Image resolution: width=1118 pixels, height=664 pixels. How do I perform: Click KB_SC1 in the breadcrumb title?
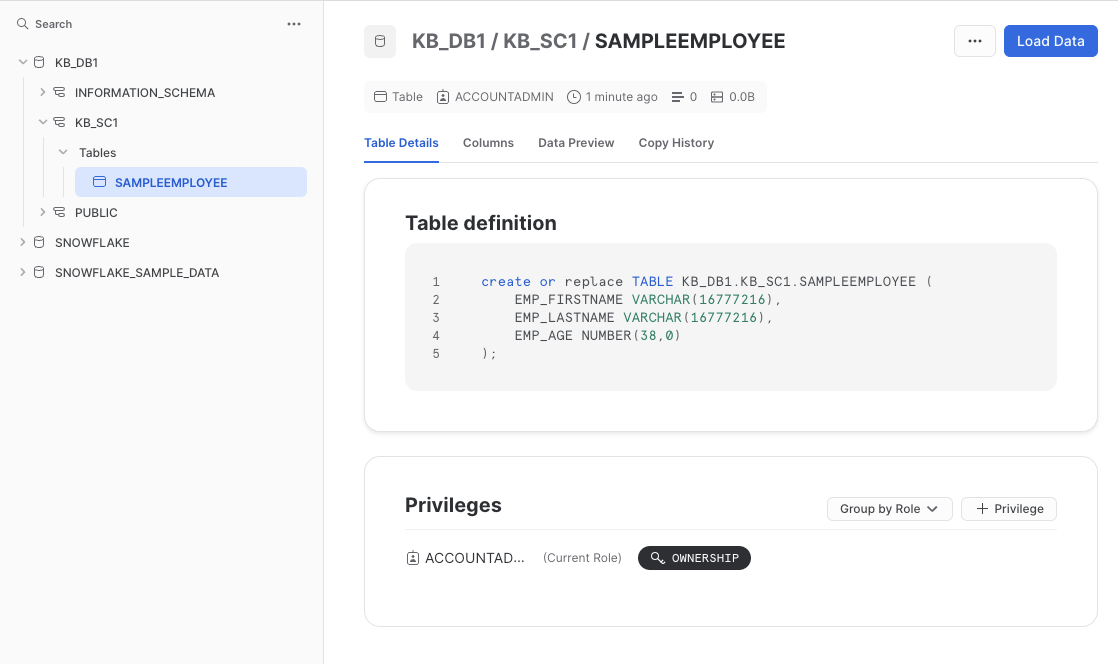click(540, 41)
